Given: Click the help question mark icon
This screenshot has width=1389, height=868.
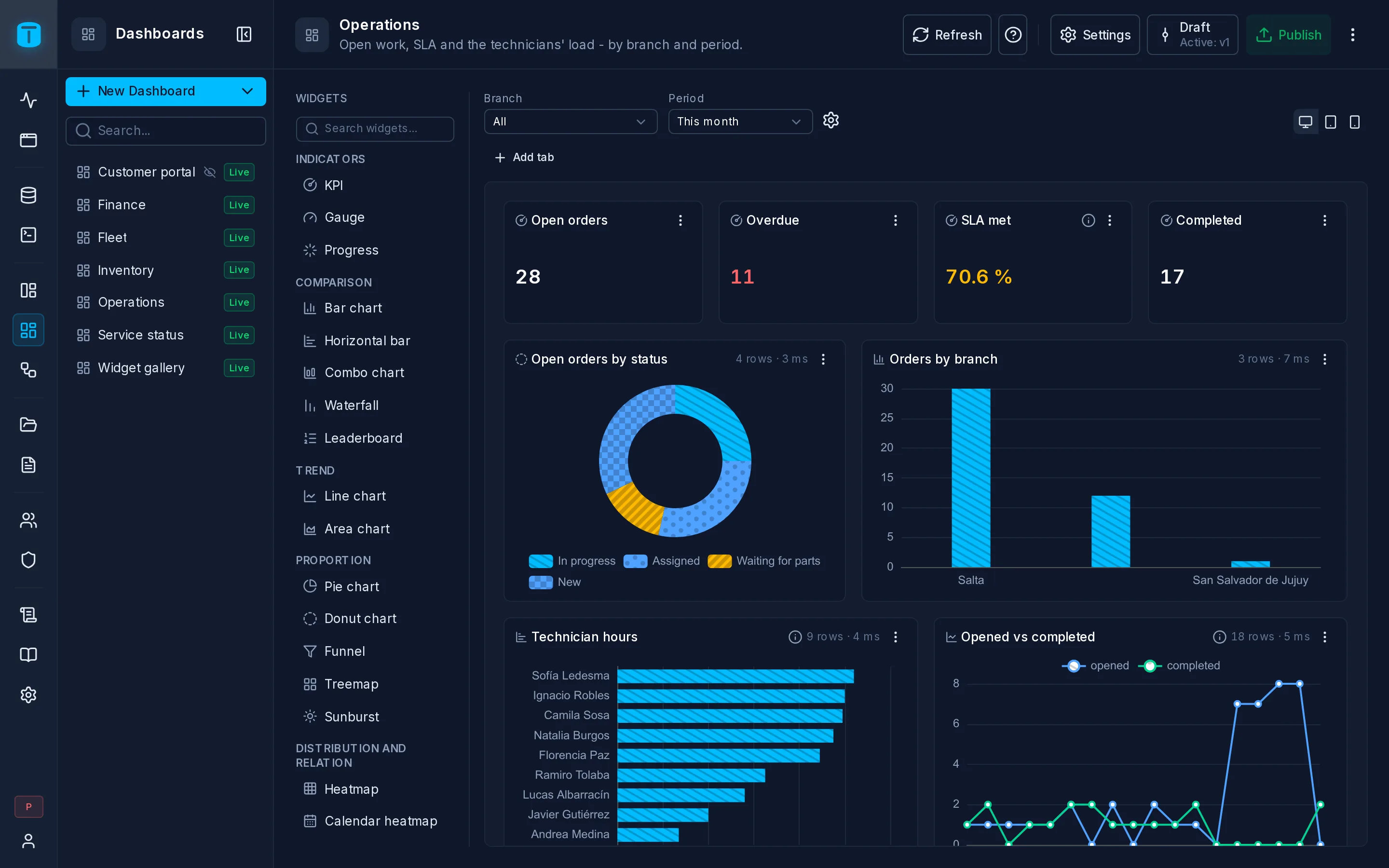Looking at the screenshot, I should click(x=1012, y=35).
